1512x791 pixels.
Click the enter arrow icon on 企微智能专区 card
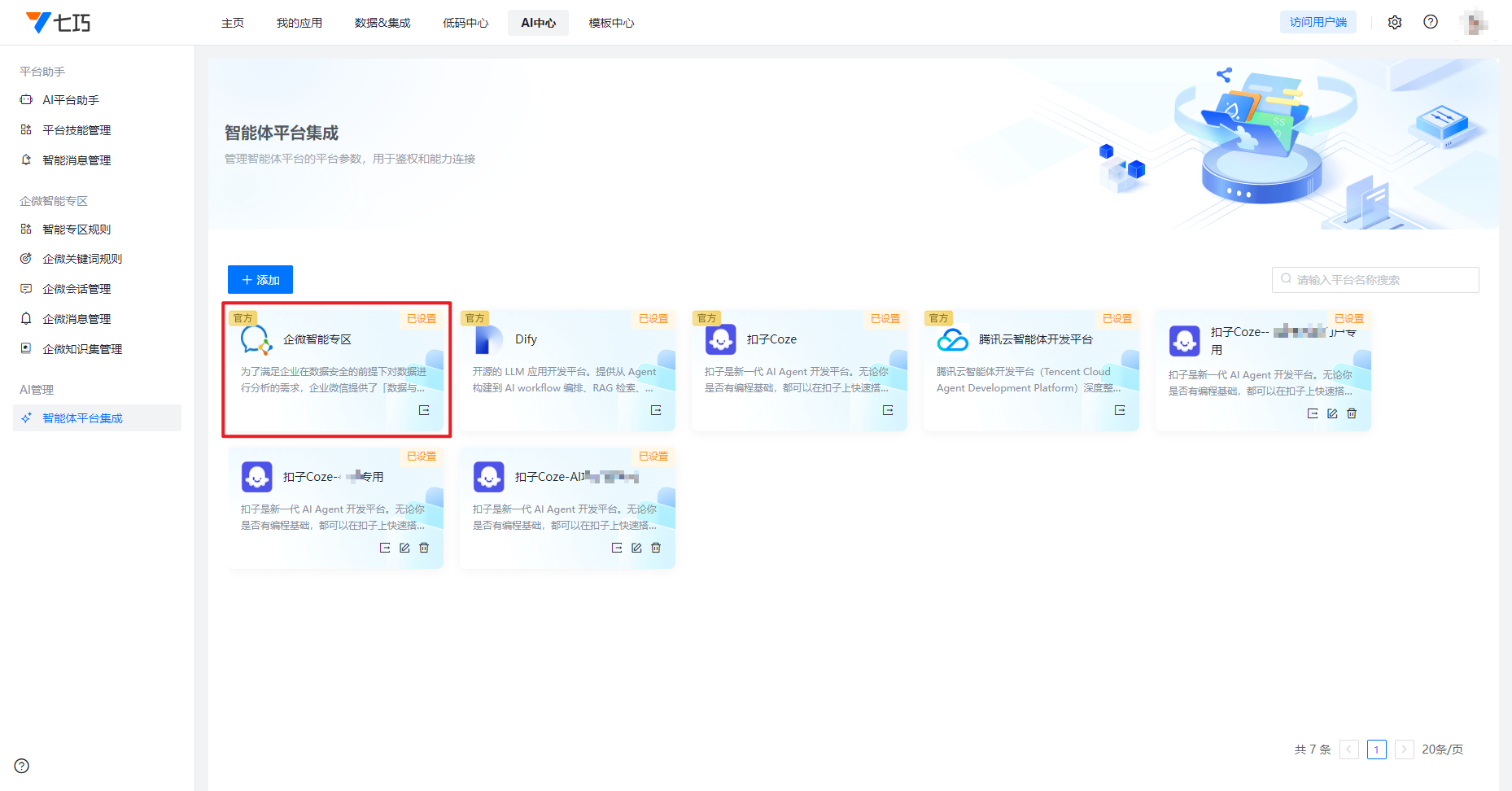click(x=424, y=410)
